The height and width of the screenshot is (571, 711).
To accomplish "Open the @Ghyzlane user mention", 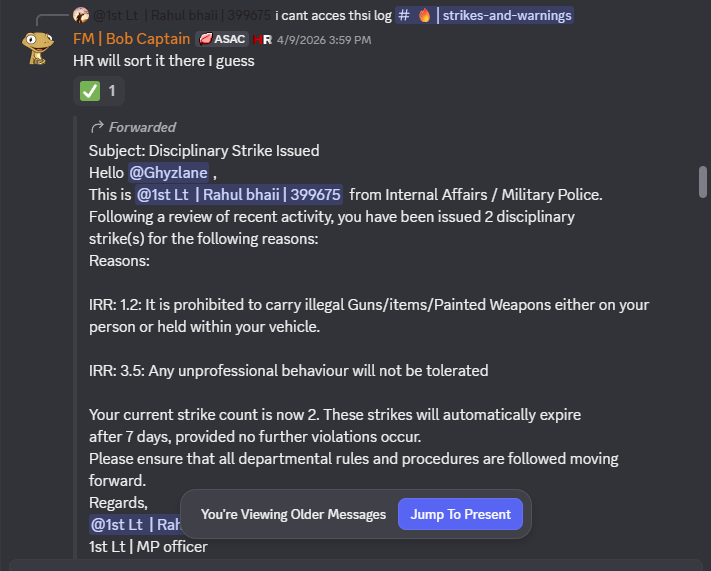I will coord(168,173).
